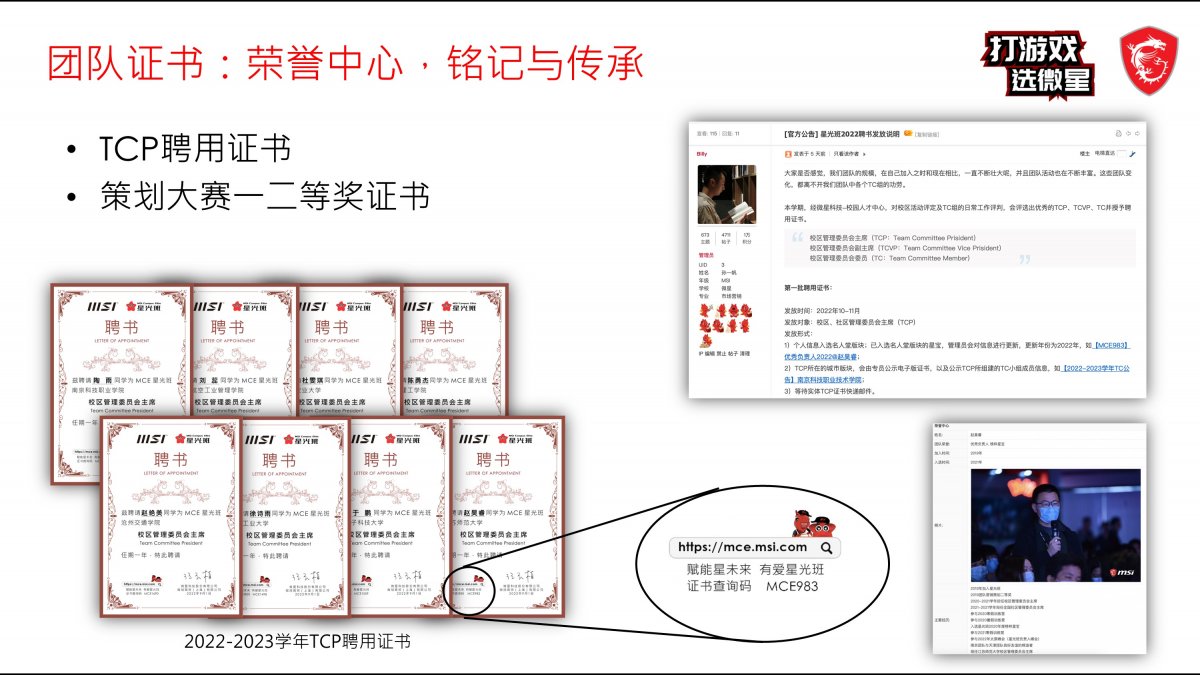Click the text 证书查询码 MCE983
This screenshot has height=675, width=1200.
click(753, 585)
